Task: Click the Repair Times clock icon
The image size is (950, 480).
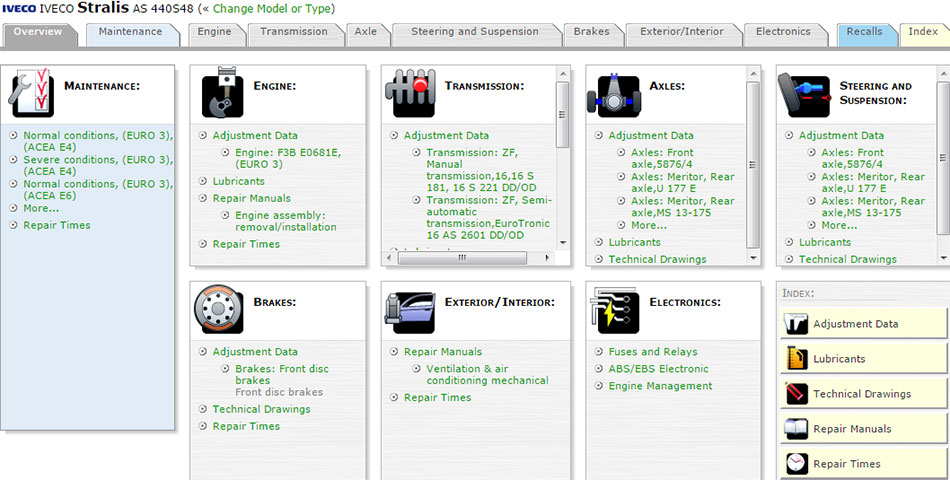Action: pyautogui.click(x=797, y=464)
